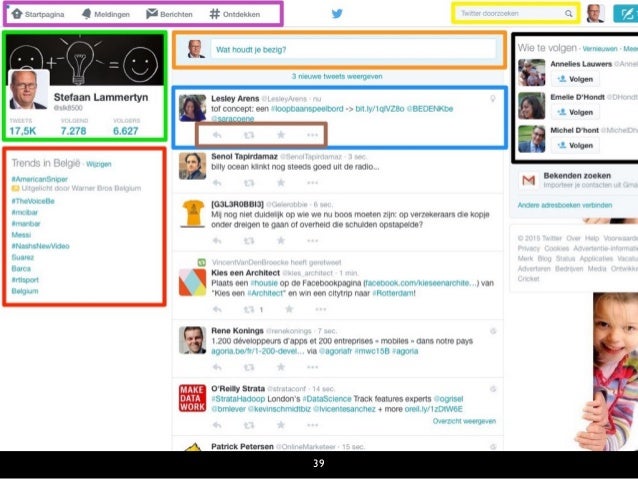Open the Suarez trend
This screenshot has height=479, width=638.
point(23,258)
